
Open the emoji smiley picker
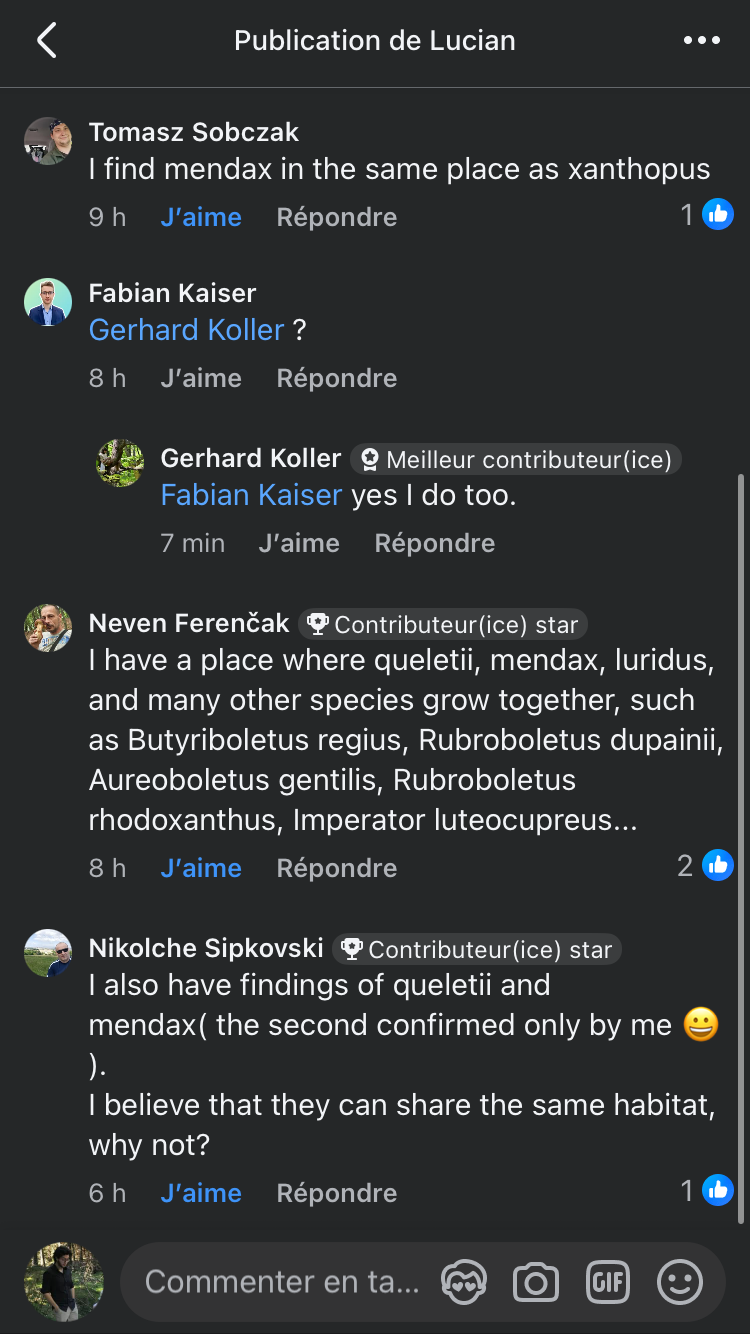point(679,1282)
